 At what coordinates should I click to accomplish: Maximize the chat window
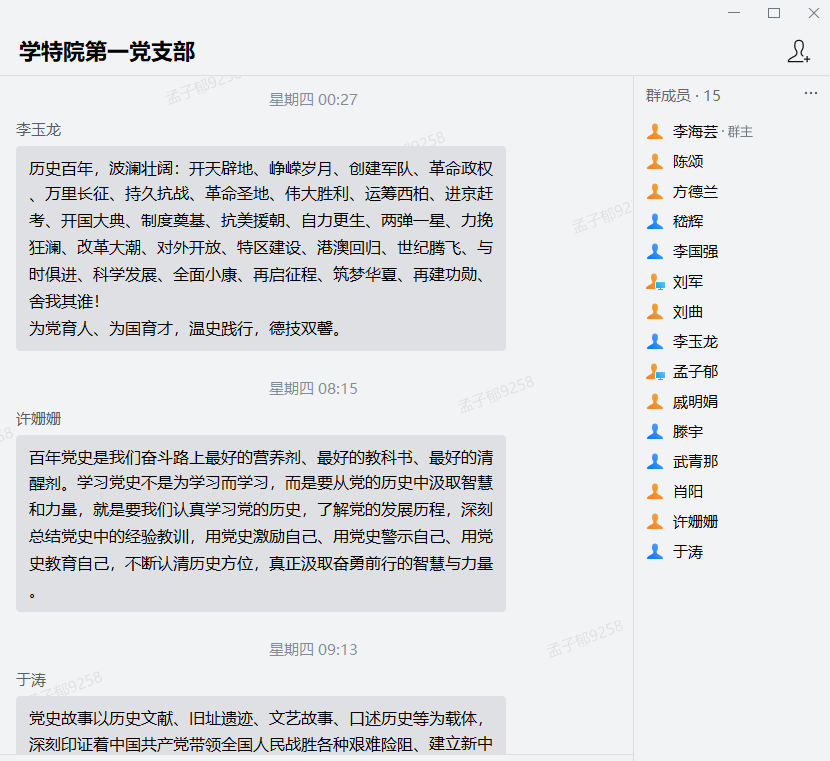tap(773, 13)
